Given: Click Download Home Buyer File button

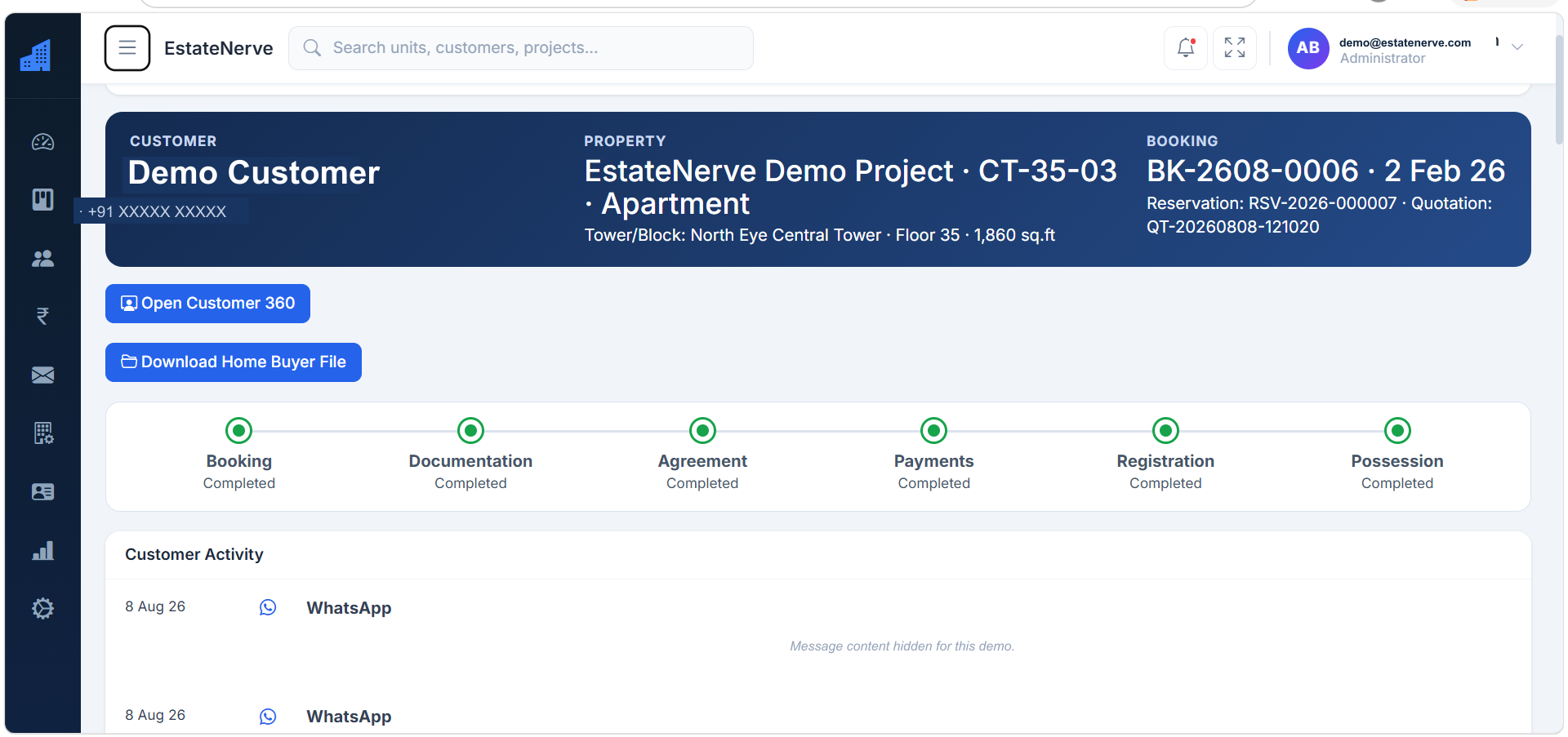Looking at the screenshot, I should (234, 362).
